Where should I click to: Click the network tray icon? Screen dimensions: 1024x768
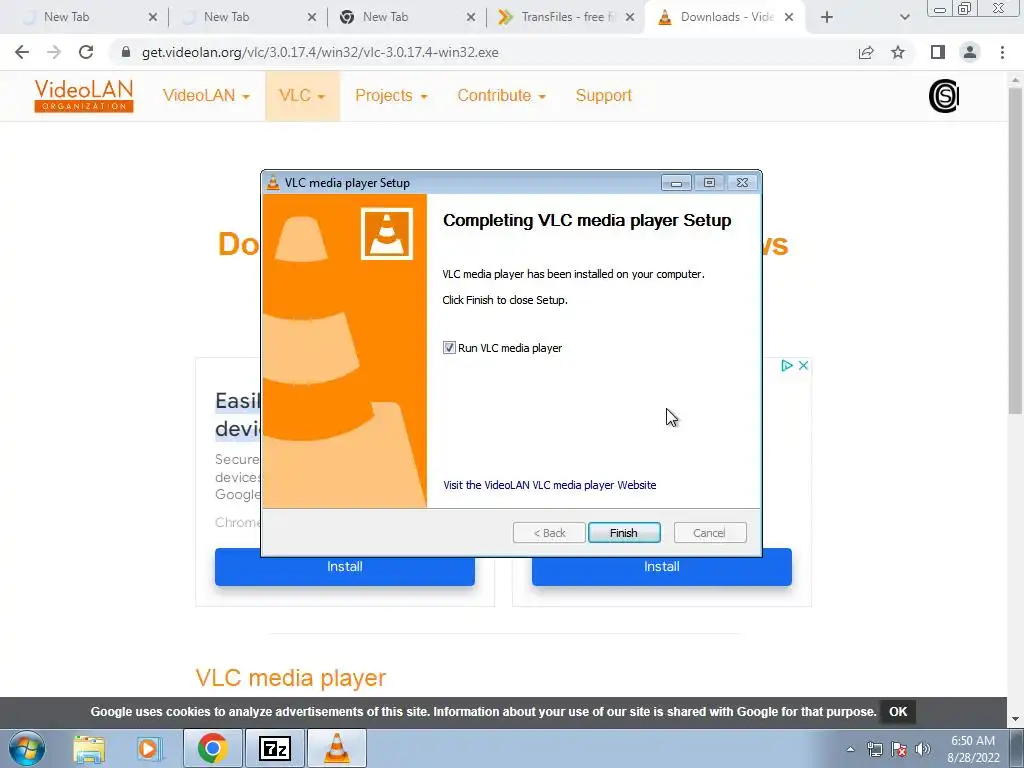[874, 749]
